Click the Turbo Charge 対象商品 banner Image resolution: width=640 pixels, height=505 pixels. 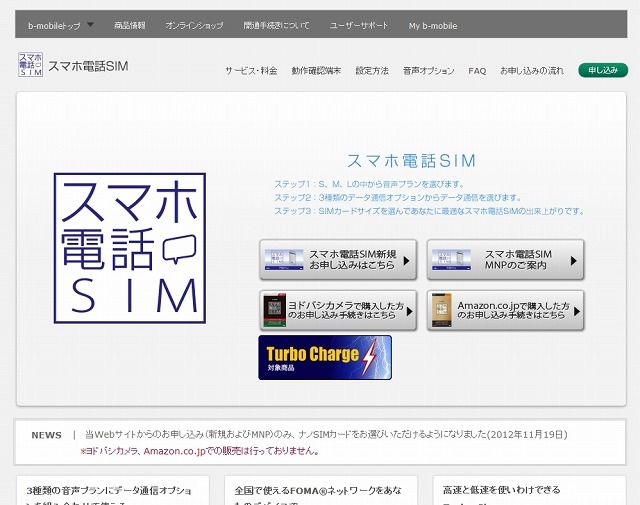[325, 358]
